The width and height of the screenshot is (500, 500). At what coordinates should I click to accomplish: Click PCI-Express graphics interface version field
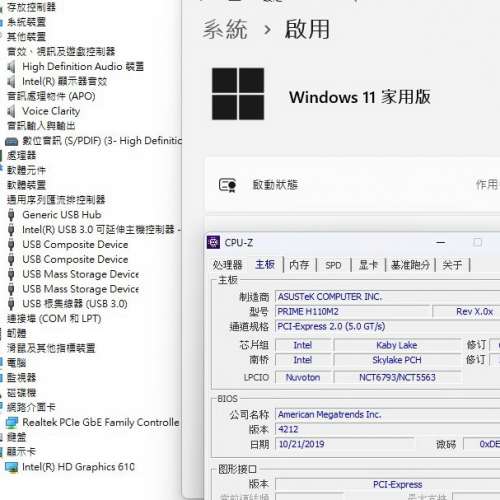[x=388, y=484]
